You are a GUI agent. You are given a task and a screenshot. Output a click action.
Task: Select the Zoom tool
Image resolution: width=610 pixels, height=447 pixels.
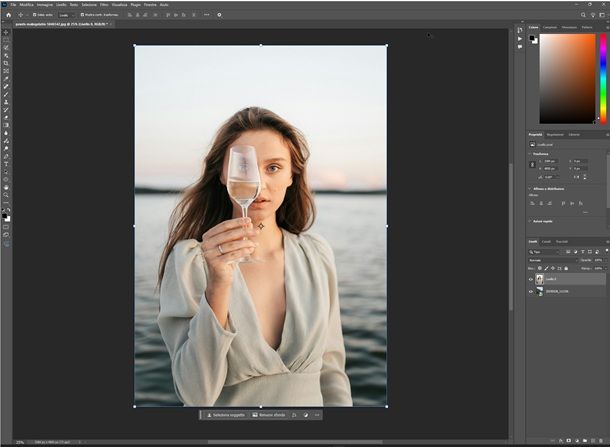tap(6, 195)
